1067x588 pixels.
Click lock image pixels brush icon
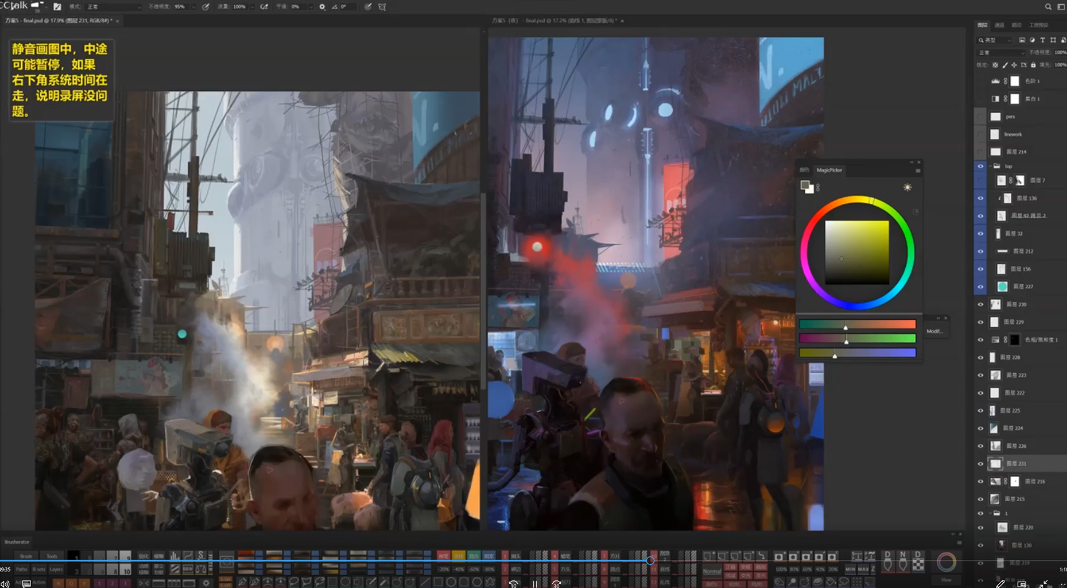pyautogui.click(x=1005, y=65)
